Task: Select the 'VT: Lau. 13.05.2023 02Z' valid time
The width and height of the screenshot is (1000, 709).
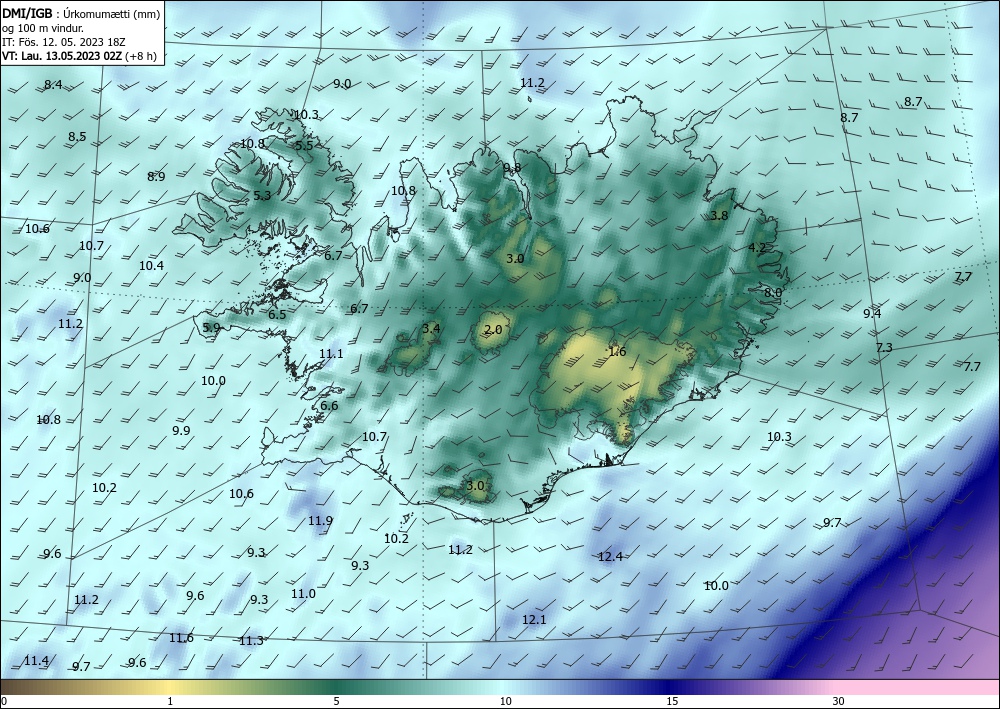Action: click(62, 56)
